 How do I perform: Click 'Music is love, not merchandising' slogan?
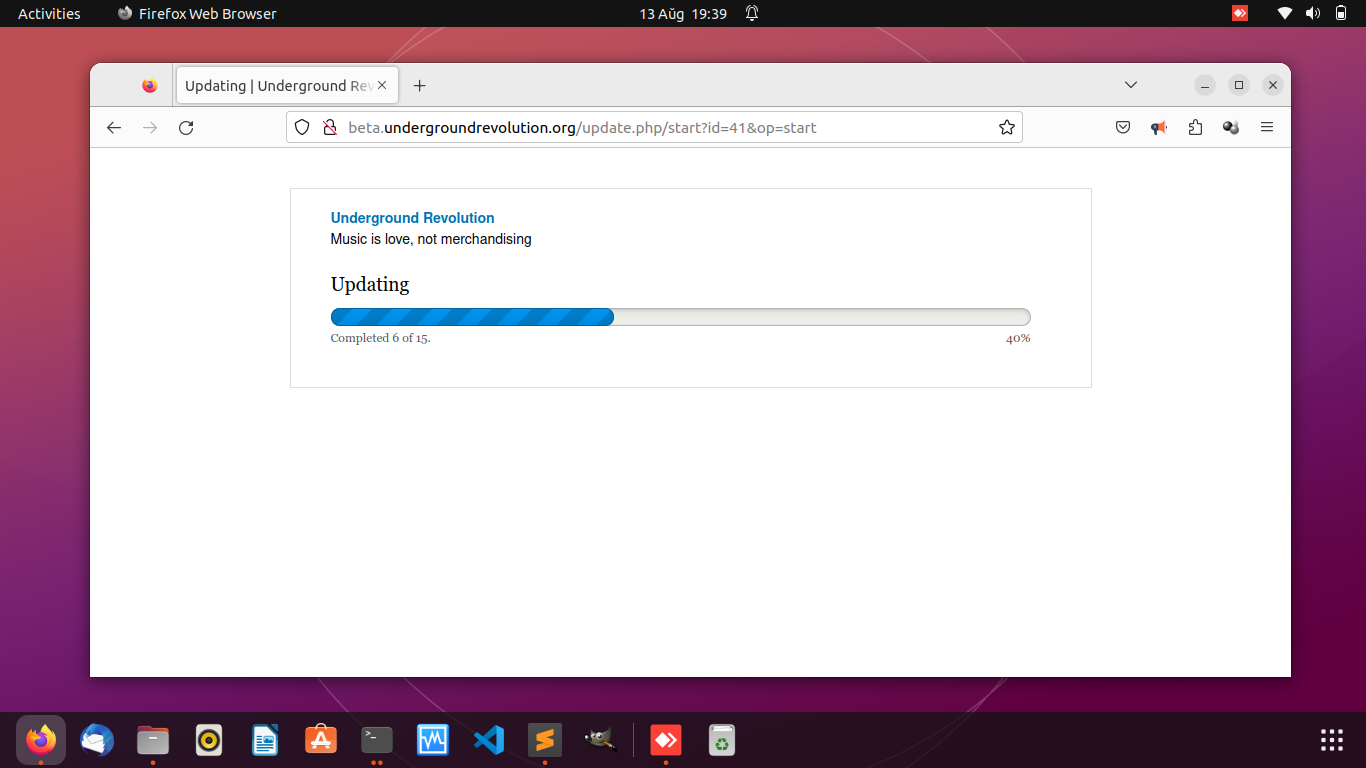pos(431,239)
